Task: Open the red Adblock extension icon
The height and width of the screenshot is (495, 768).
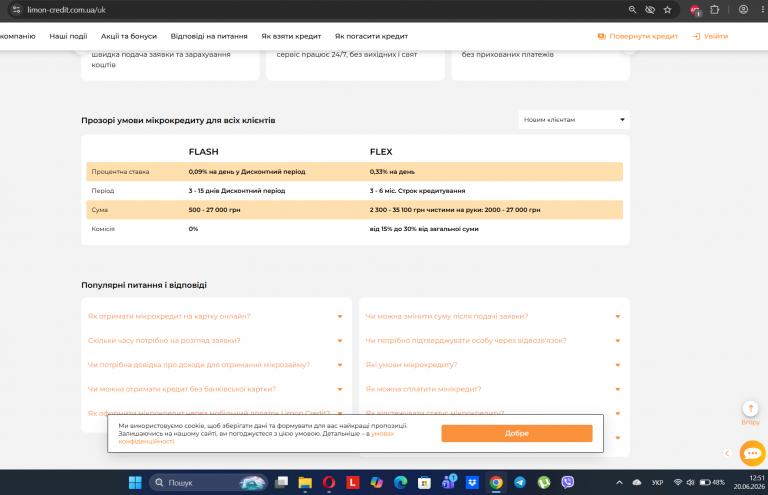Action: coord(695,10)
